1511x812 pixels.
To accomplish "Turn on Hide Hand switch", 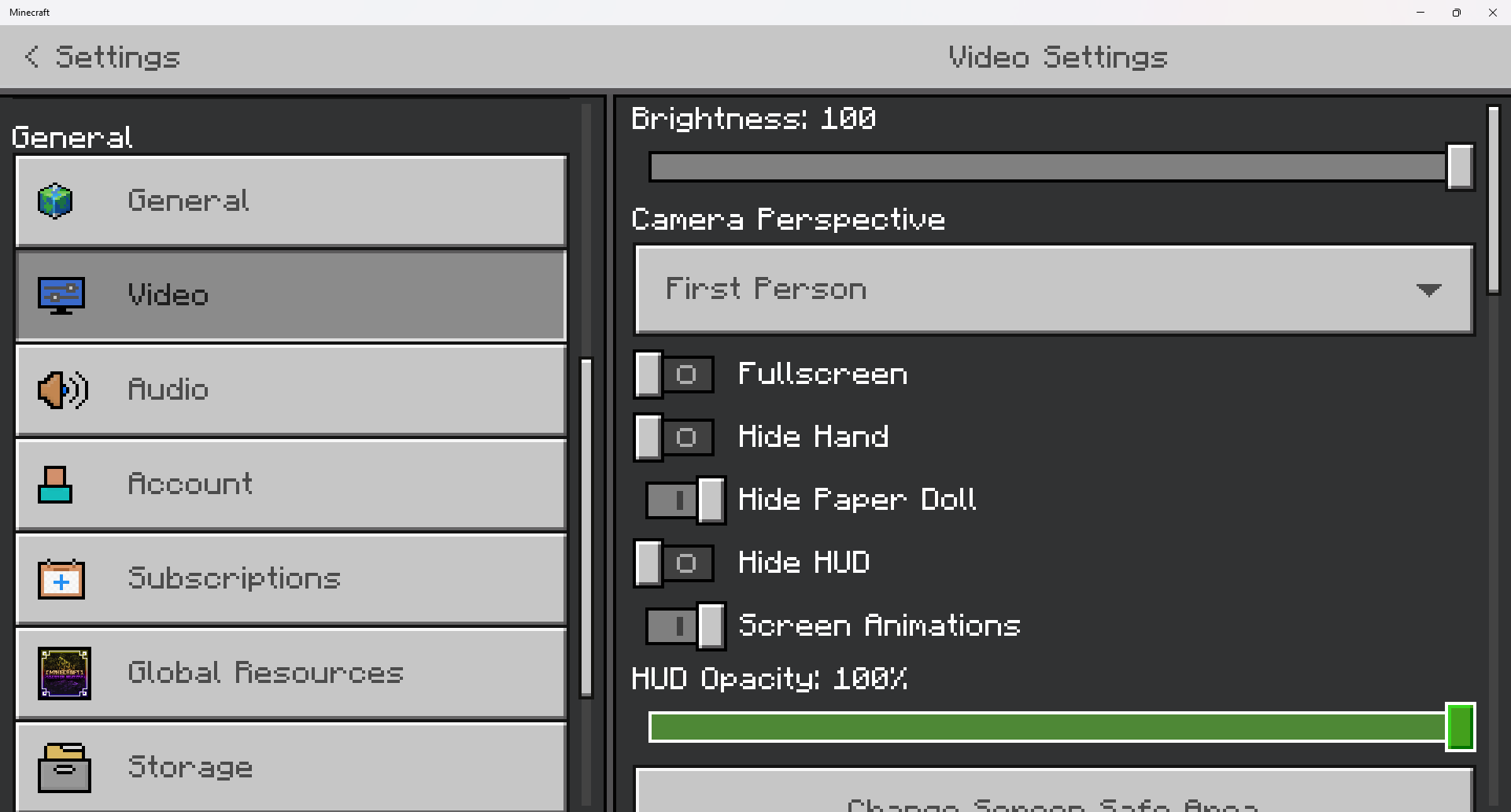I will [674, 437].
